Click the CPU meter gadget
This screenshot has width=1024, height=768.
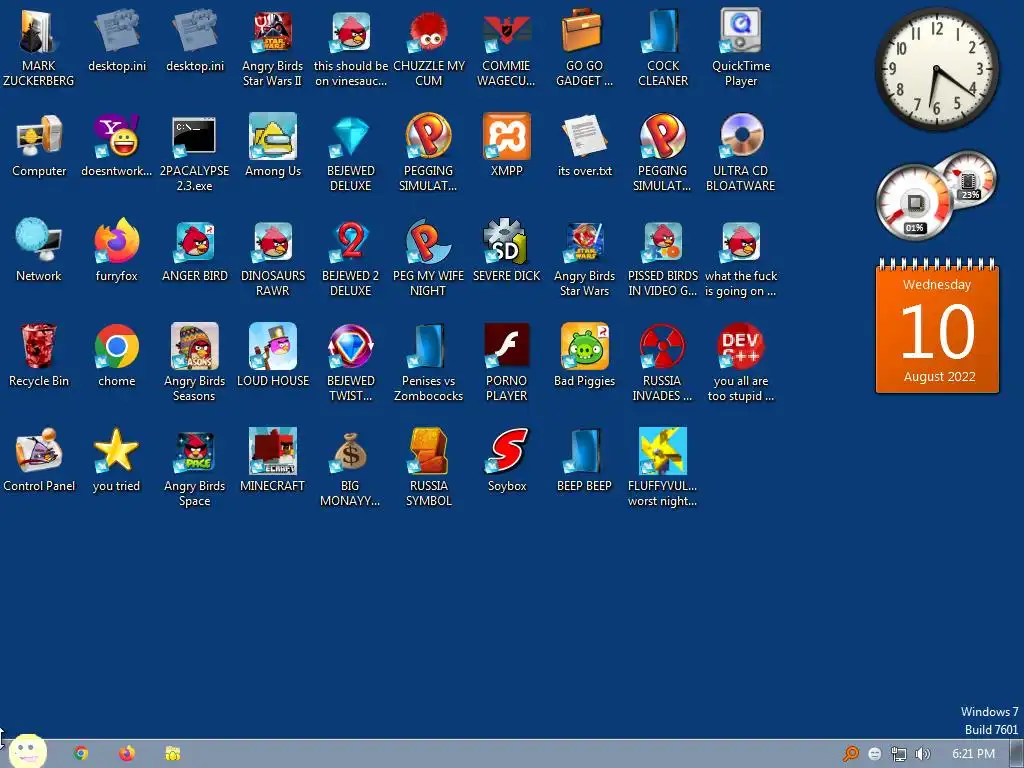point(936,195)
